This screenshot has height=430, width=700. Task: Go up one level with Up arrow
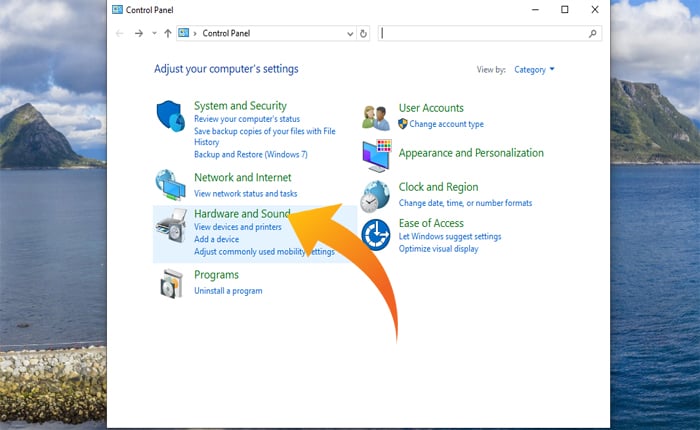point(167,33)
